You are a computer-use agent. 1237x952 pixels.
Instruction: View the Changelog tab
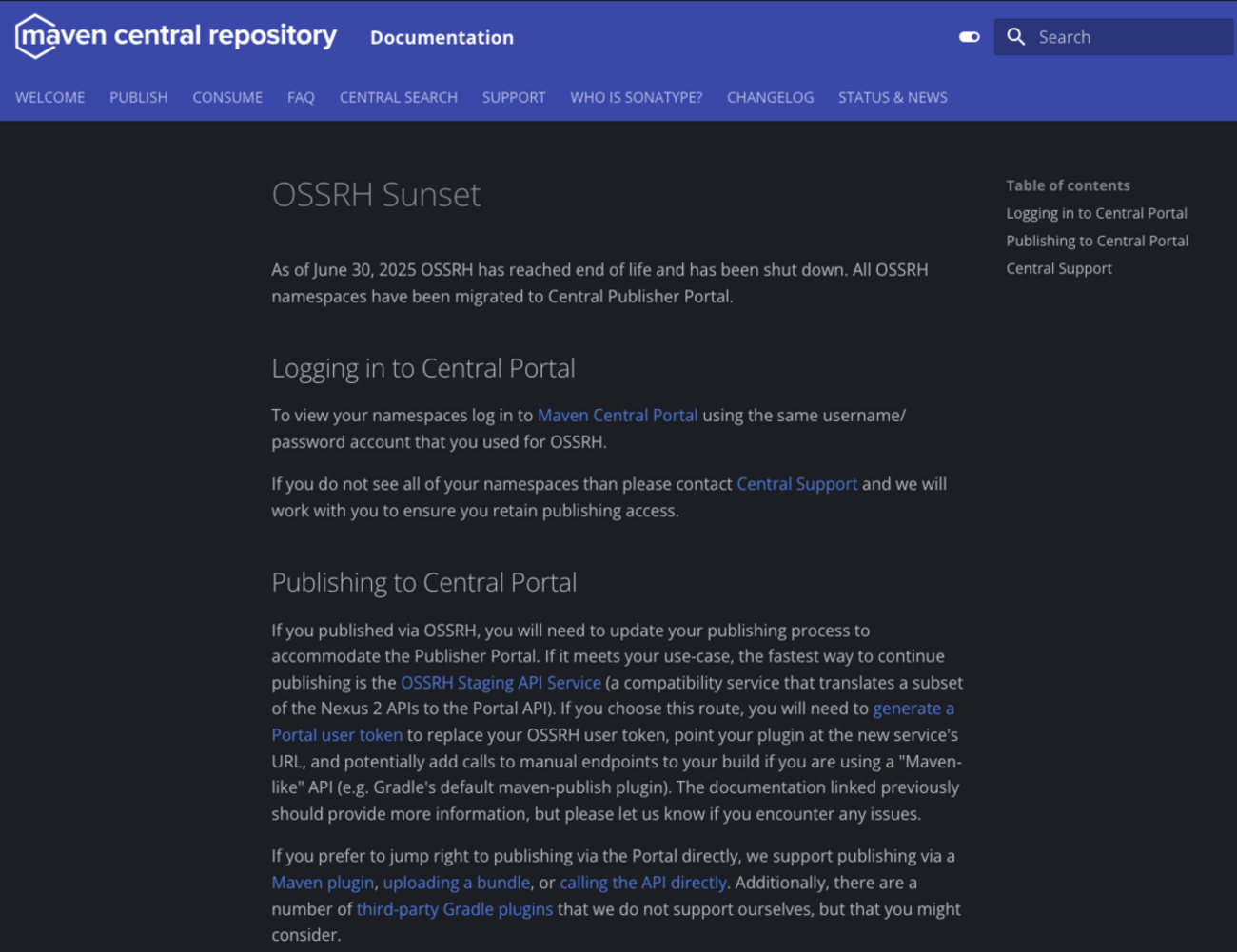(770, 97)
